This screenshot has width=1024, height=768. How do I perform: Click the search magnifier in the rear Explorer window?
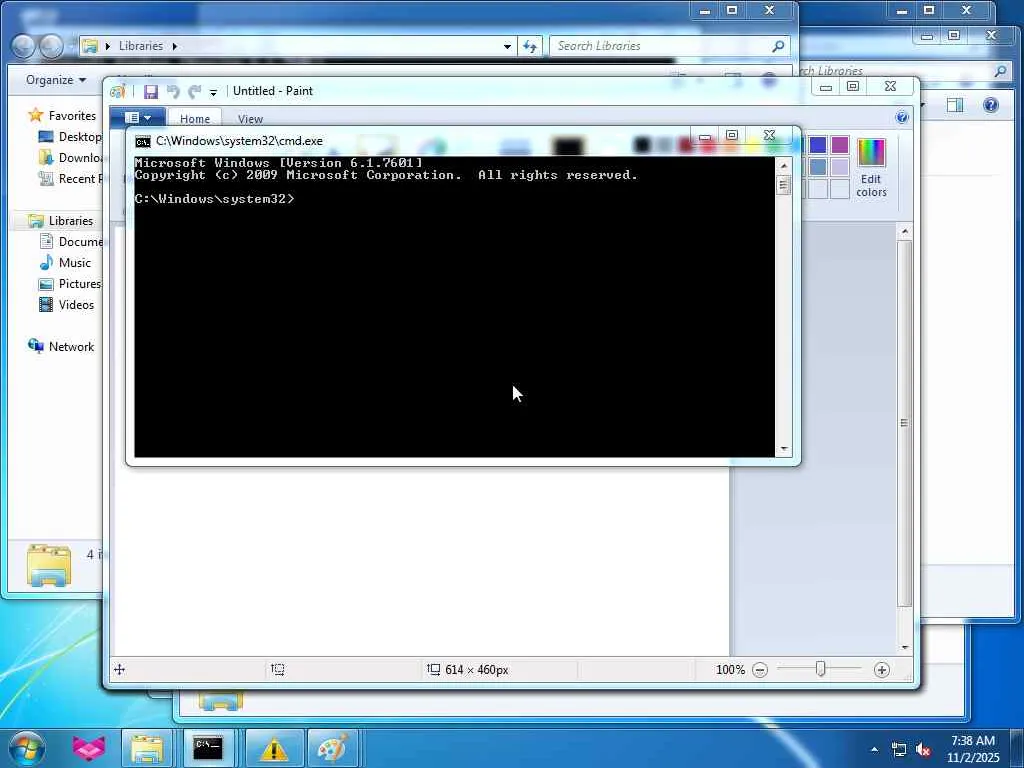point(1000,71)
